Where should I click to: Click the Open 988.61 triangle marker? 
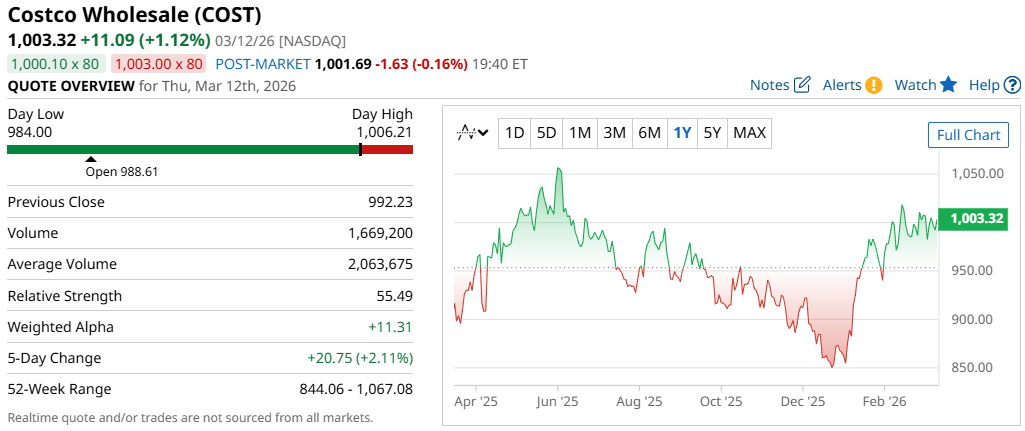pyautogui.click(x=91, y=158)
